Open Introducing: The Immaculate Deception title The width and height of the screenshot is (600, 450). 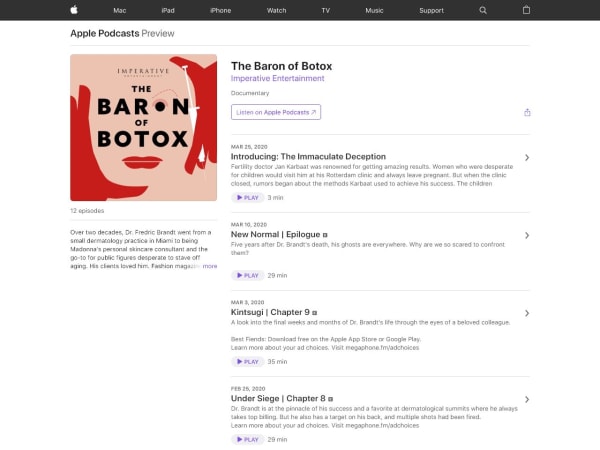click(308, 157)
